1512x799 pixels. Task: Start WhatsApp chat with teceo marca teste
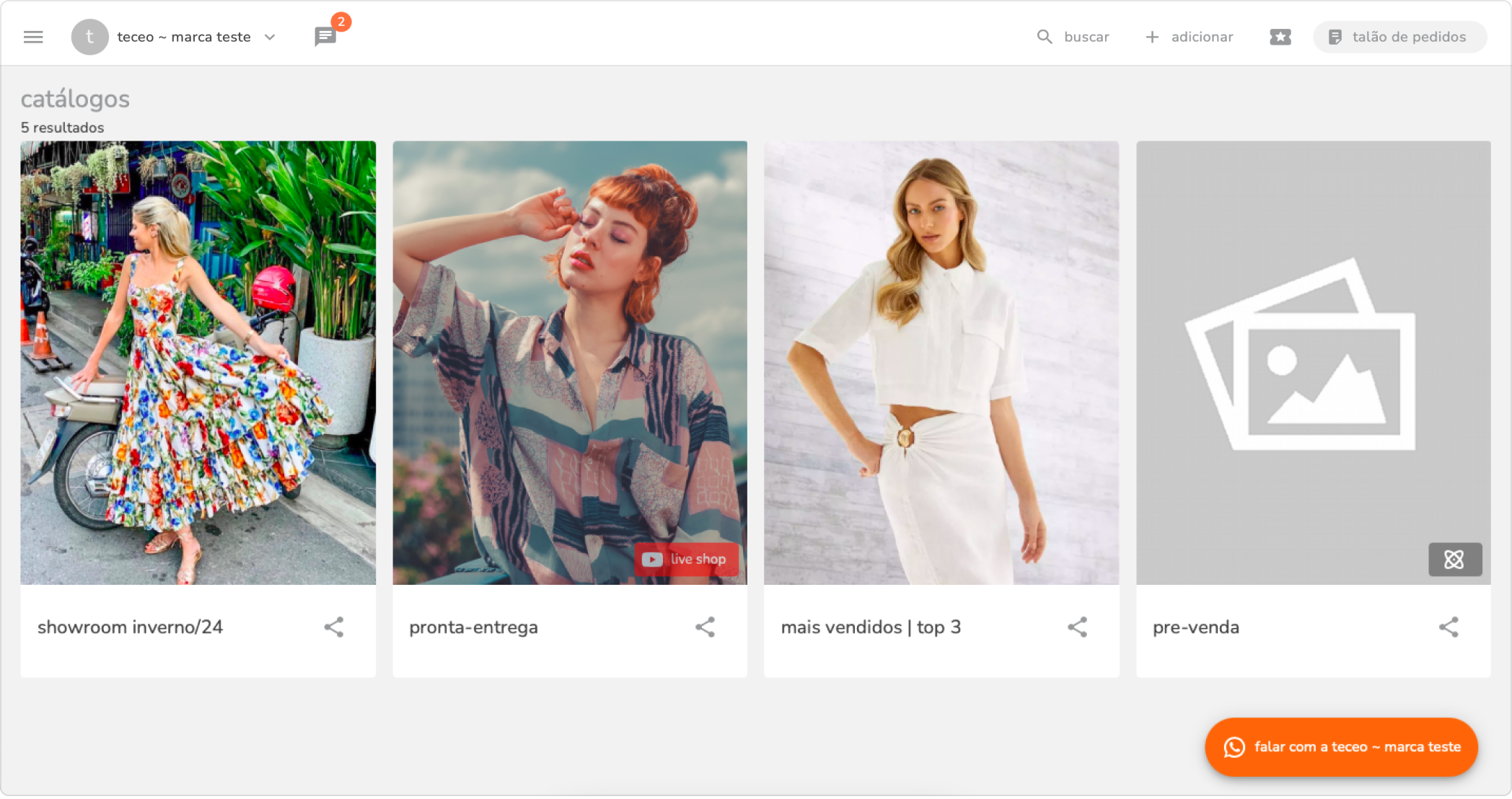pyautogui.click(x=1341, y=746)
